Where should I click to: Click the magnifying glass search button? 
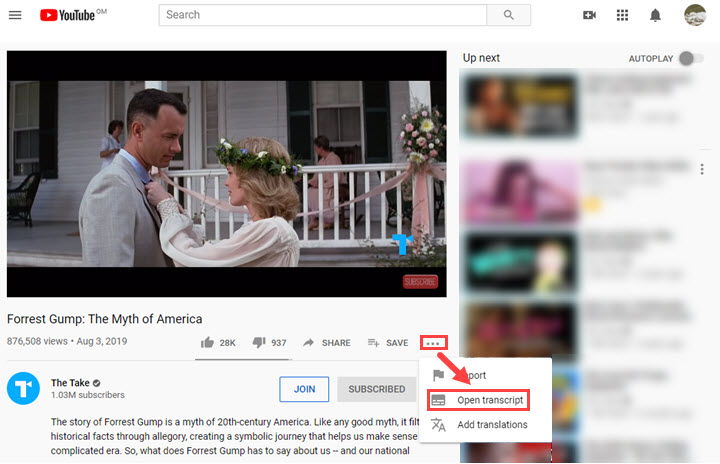(x=508, y=15)
